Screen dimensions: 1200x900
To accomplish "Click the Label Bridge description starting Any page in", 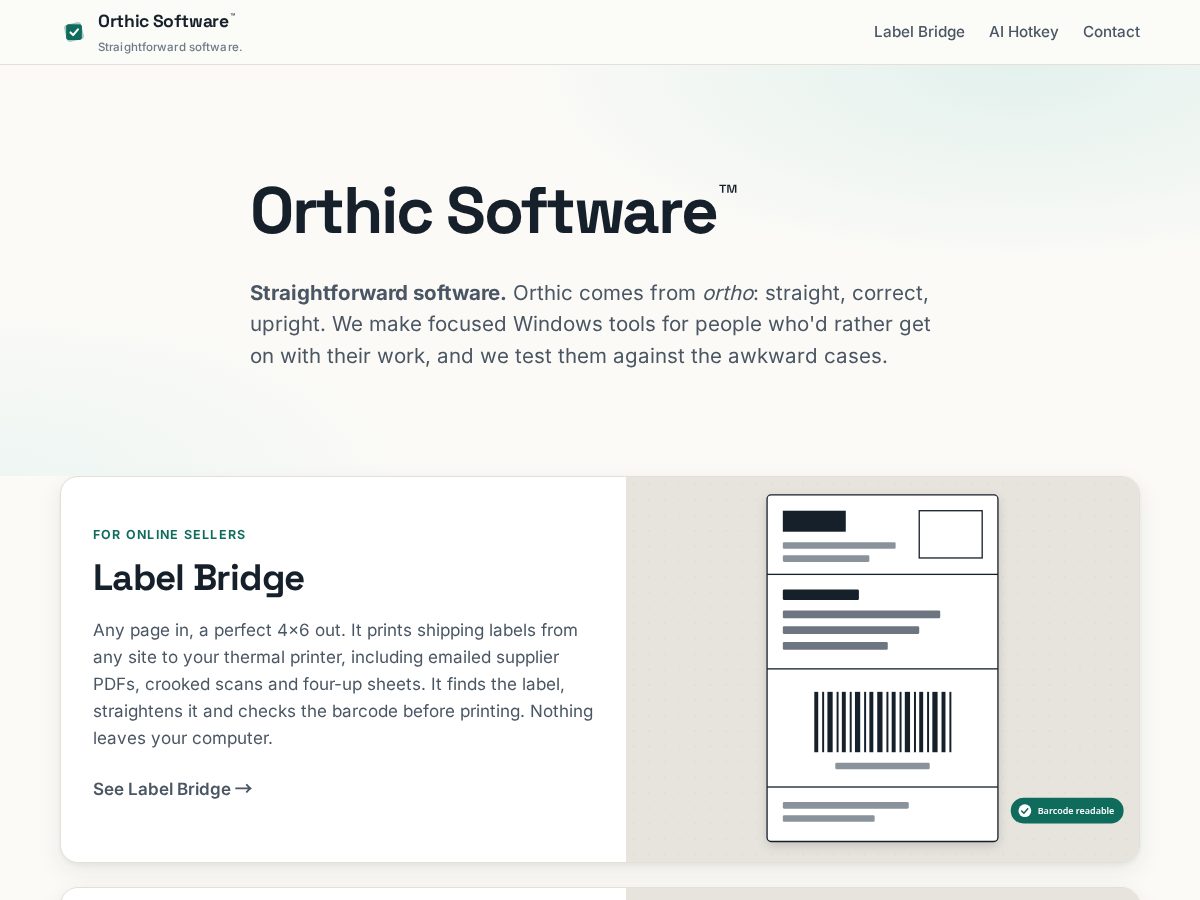I will pyautogui.click(x=343, y=684).
